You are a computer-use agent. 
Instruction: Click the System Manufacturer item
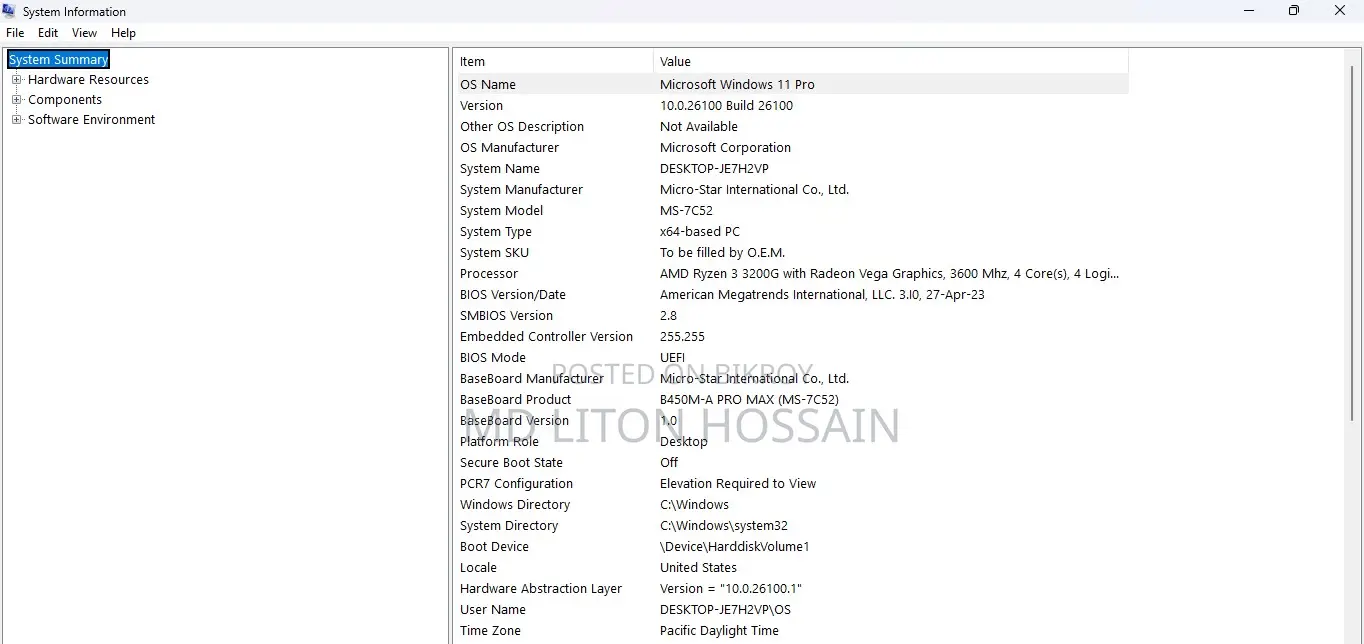(x=521, y=190)
